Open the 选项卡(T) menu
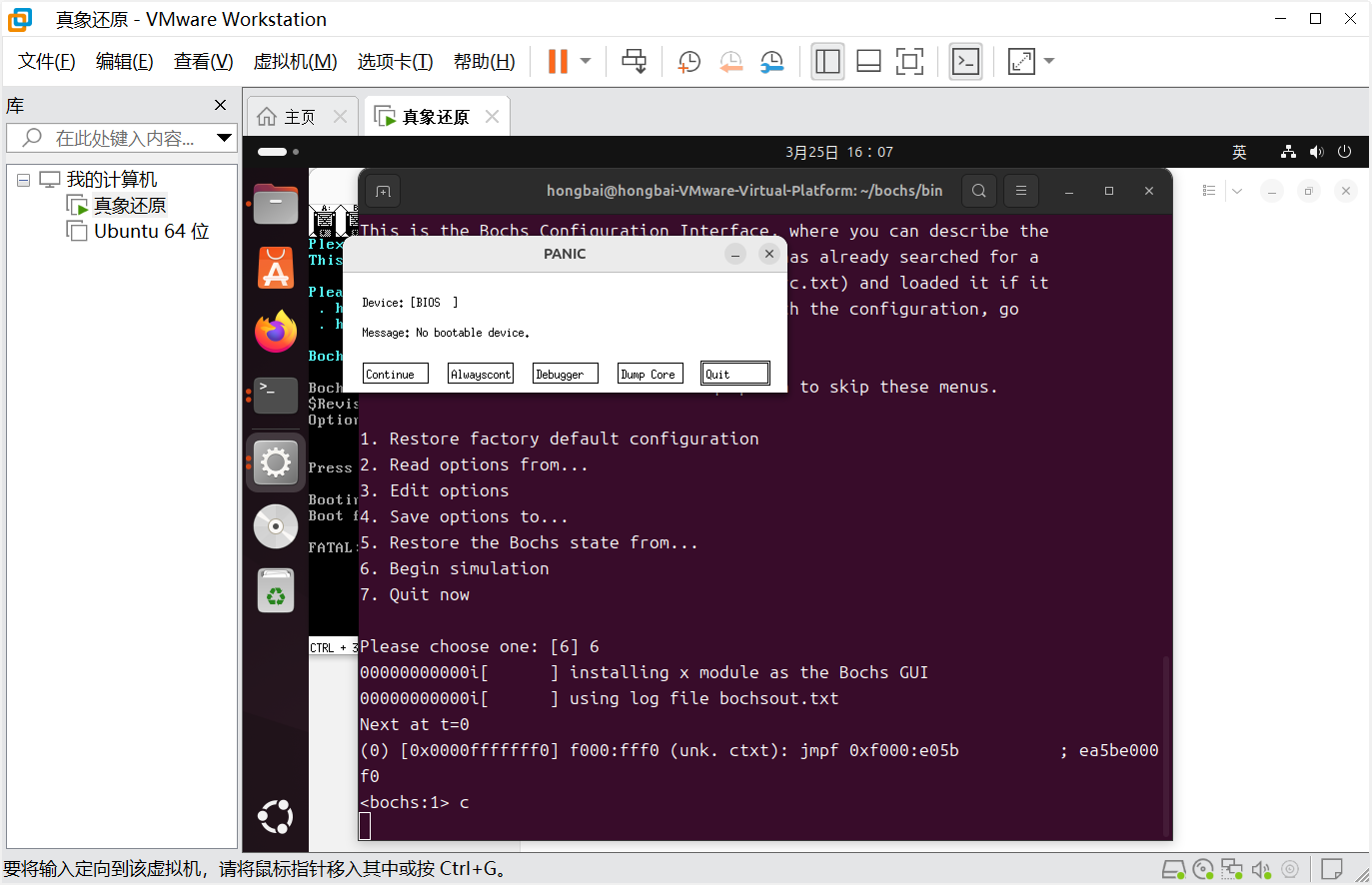 396,61
